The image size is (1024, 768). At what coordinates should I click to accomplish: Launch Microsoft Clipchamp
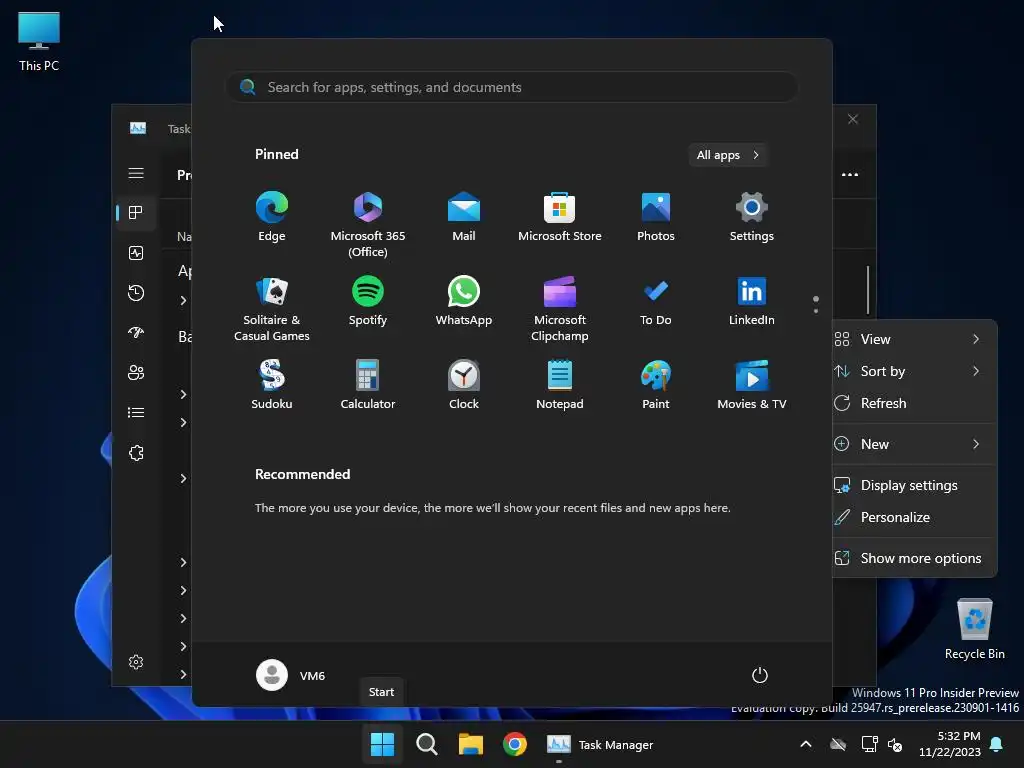tap(560, 308)
